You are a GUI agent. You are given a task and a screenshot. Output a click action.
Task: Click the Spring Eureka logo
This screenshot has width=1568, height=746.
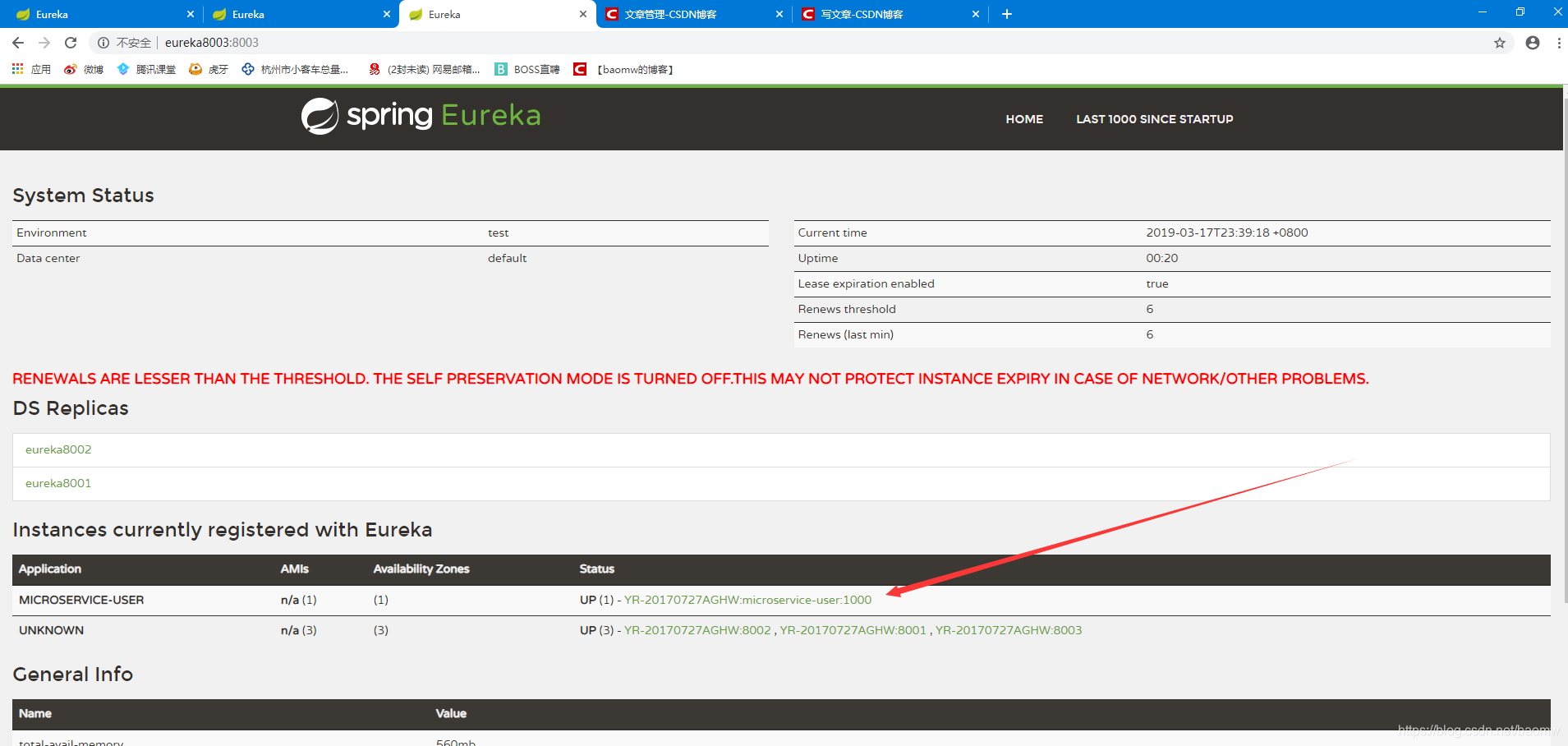click(x=421, y=116)
